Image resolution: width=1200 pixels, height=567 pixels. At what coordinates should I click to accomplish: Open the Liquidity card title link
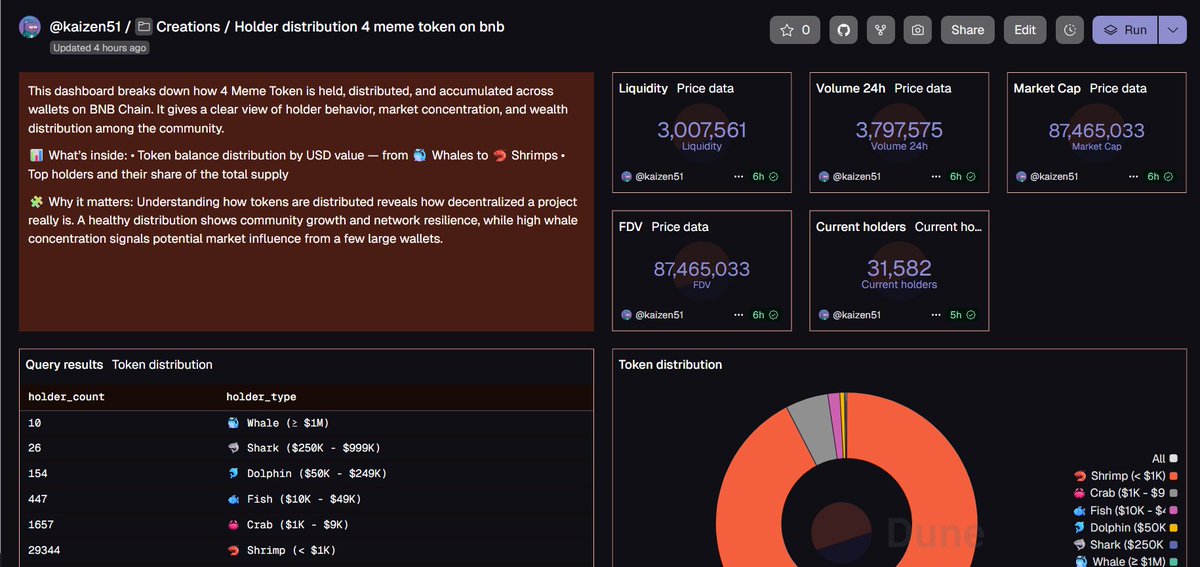tap(643, 88)
